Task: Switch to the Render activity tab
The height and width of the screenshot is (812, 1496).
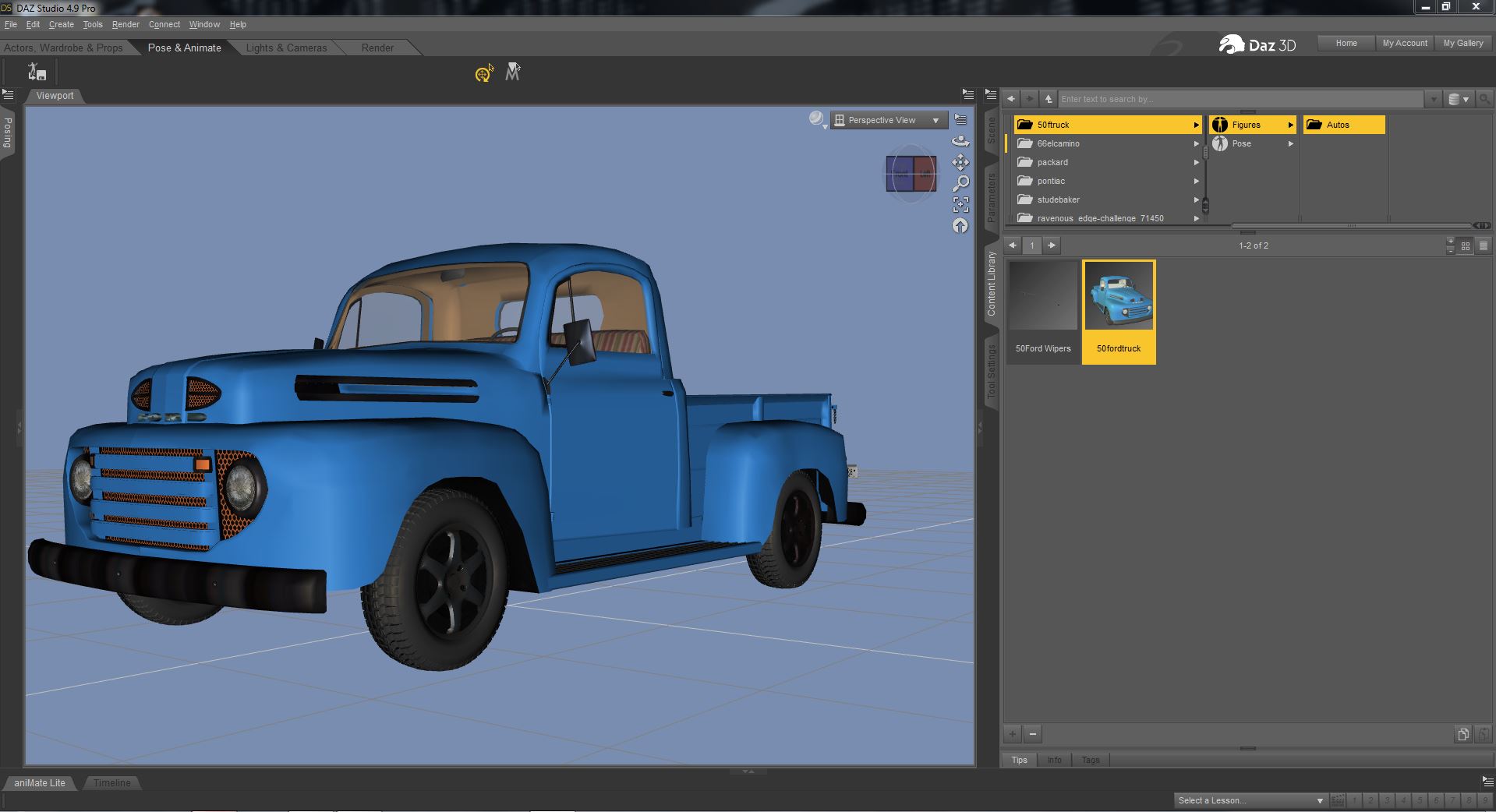Action: [x=377, y=48]
